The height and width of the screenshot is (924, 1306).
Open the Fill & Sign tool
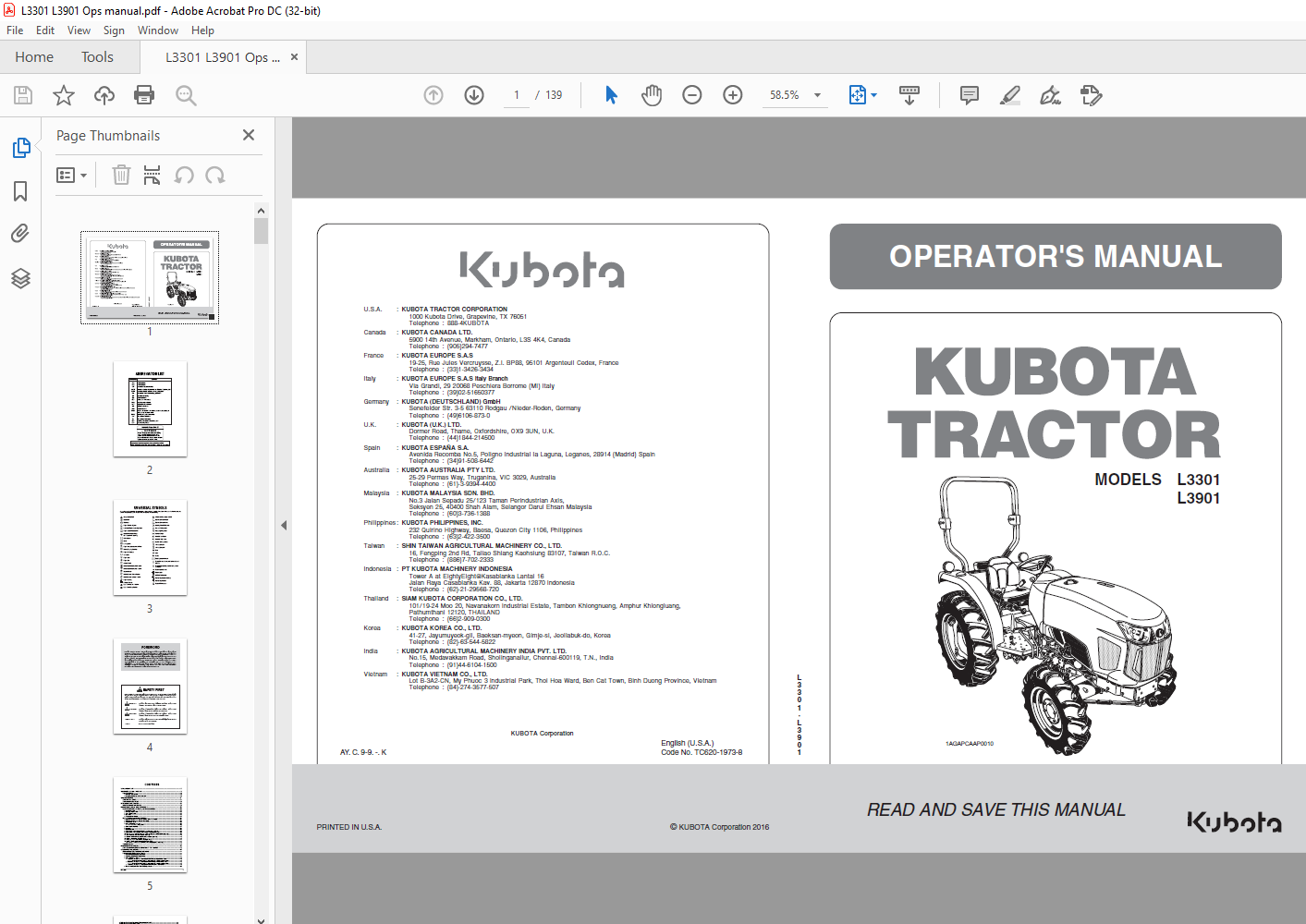pyautogui.click(x=1051, y=95)
